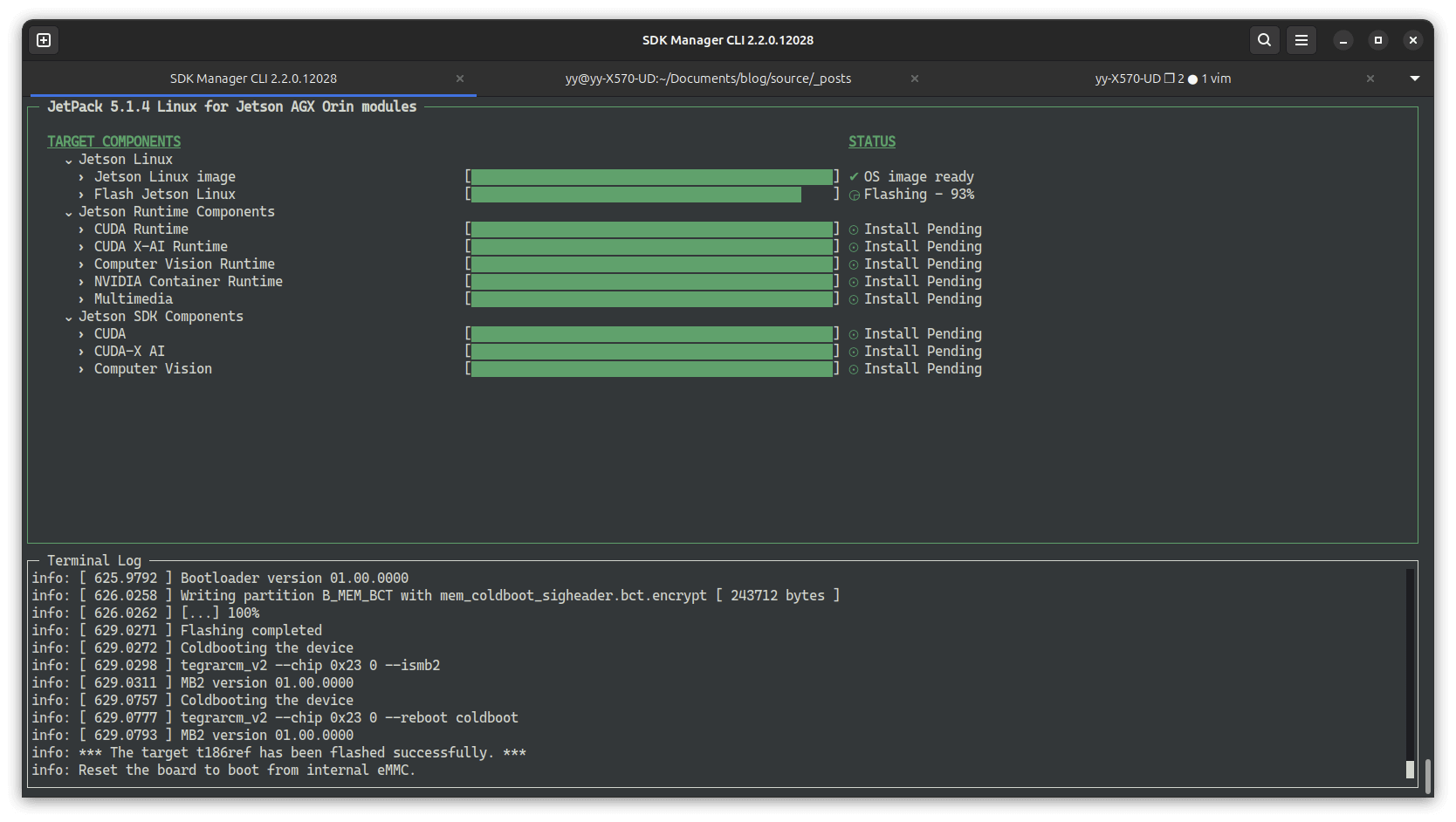
Task: Close the SDK Manager CLI tab
Action: coord(460,79)
